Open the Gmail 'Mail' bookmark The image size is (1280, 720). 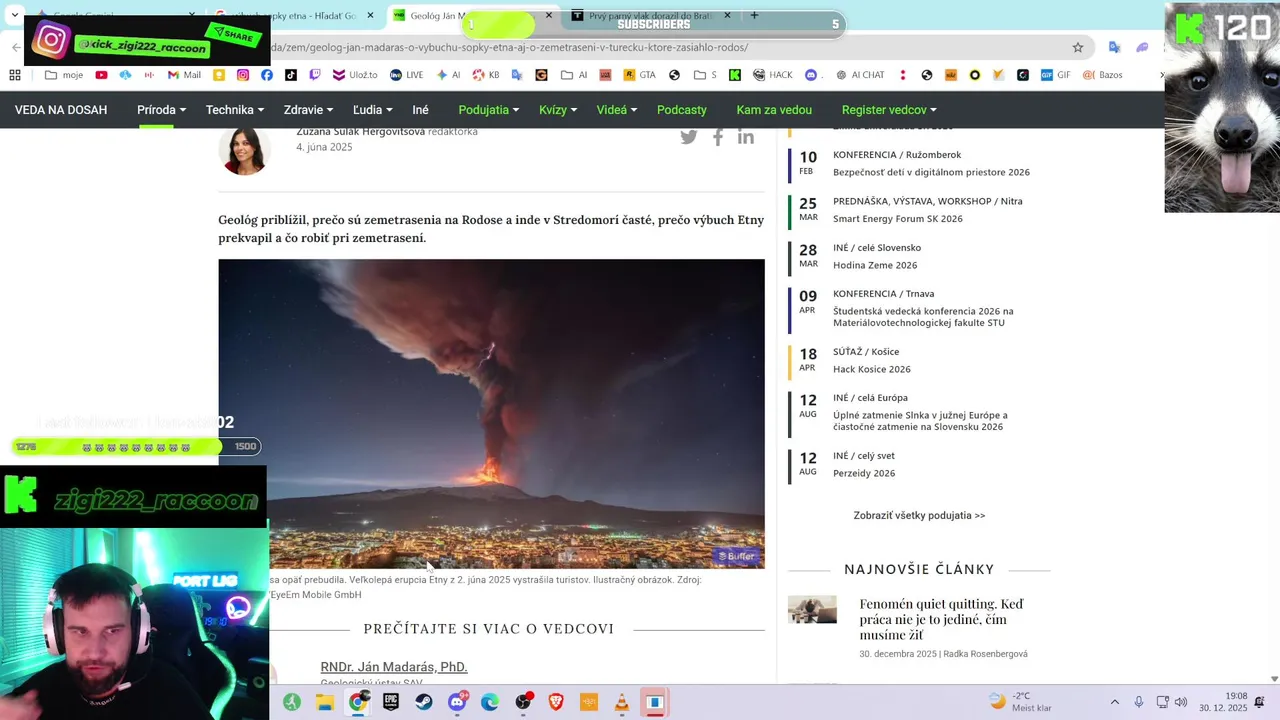pos(184,75)
